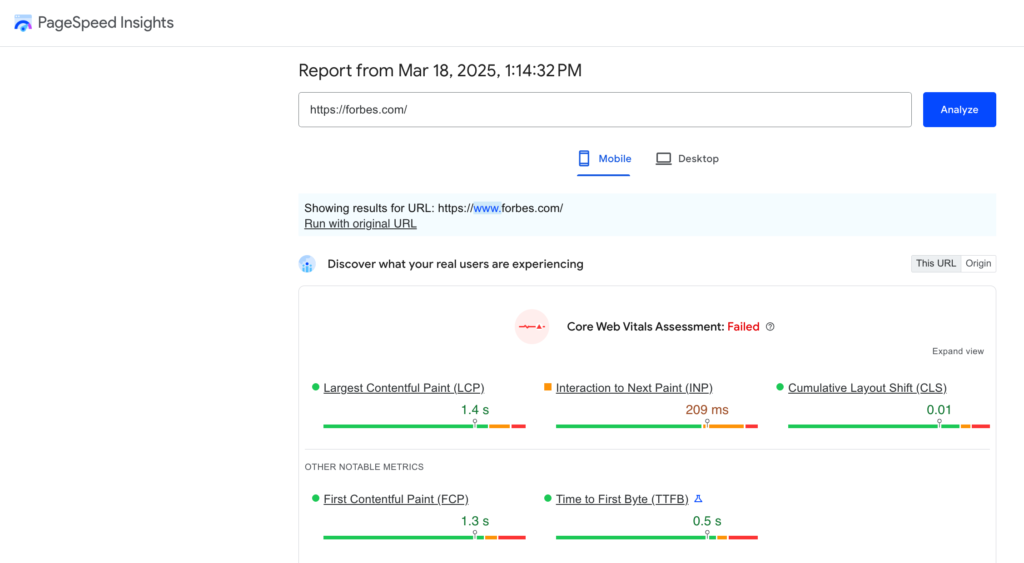
Task: Click 'Discover what your real users are experiencing'
Action: 455,264
